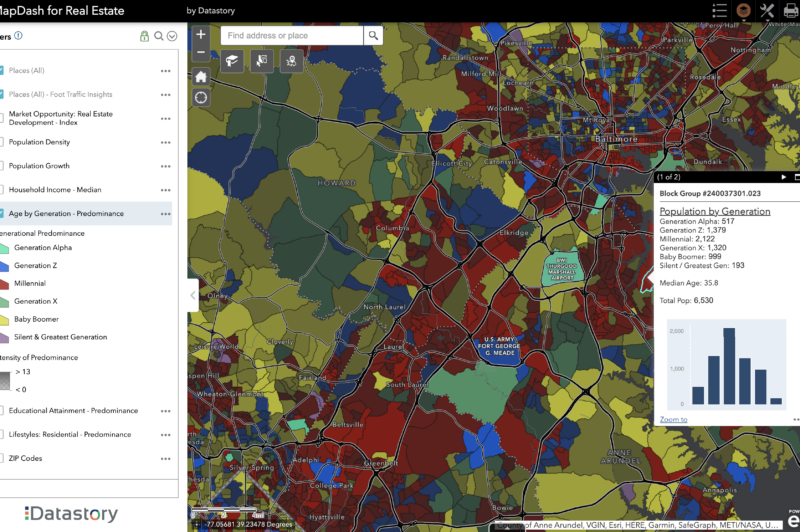Viewport: 800px width, 532px height.
Task: Open the location pin proximity tool
Action: [x=291, y=61]
